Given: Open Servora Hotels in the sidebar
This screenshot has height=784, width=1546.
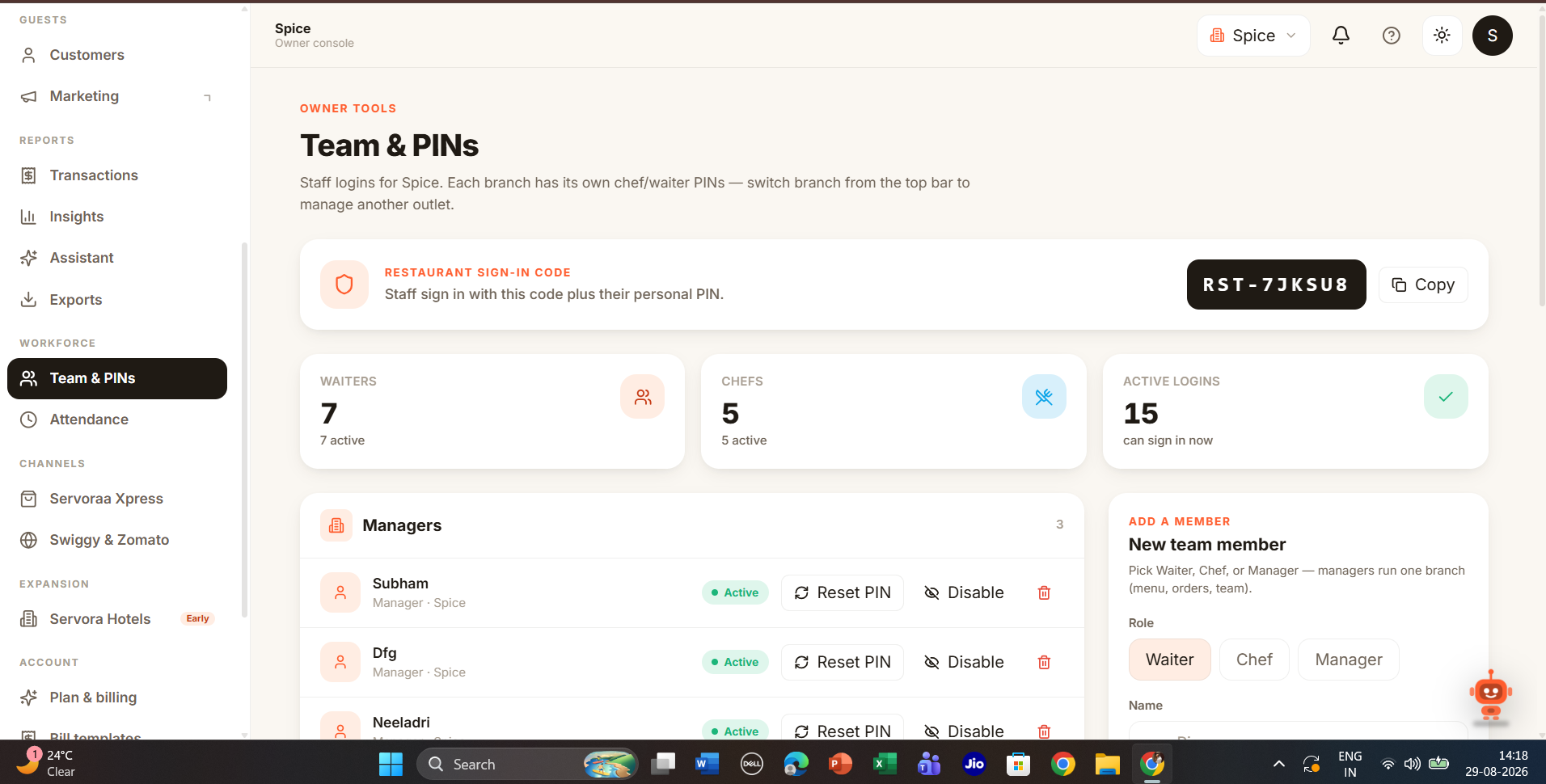Looking at the screenshot, I should click(x=117, y=619).
